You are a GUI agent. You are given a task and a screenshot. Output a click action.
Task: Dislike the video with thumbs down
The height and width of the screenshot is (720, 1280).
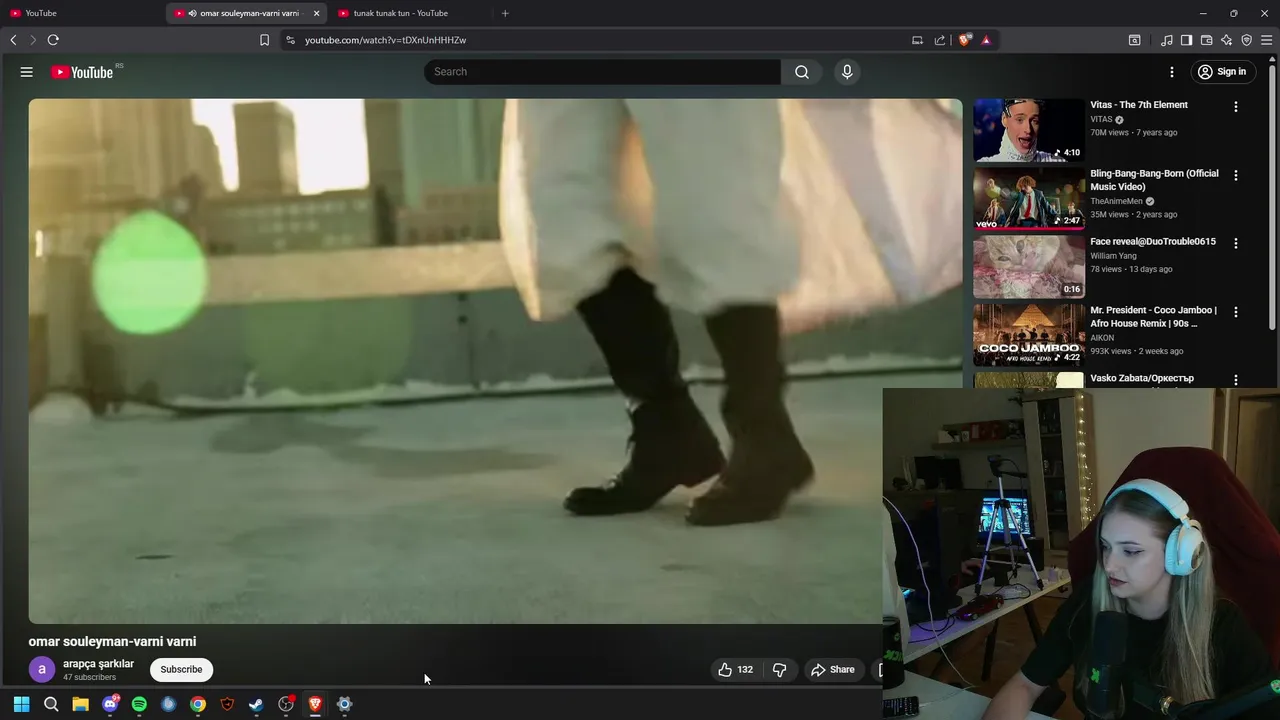[x=780, y=670]
